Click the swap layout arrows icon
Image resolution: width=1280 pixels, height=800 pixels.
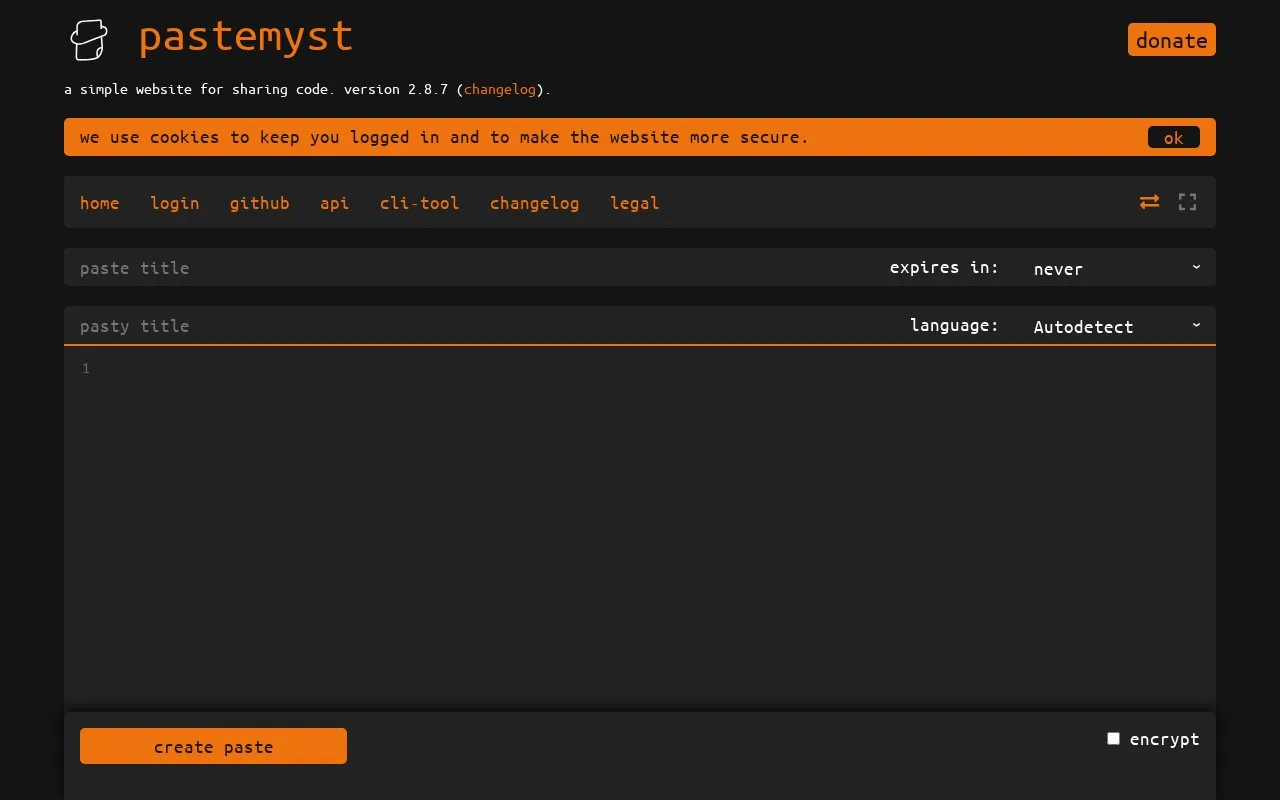pos(1150,202)
